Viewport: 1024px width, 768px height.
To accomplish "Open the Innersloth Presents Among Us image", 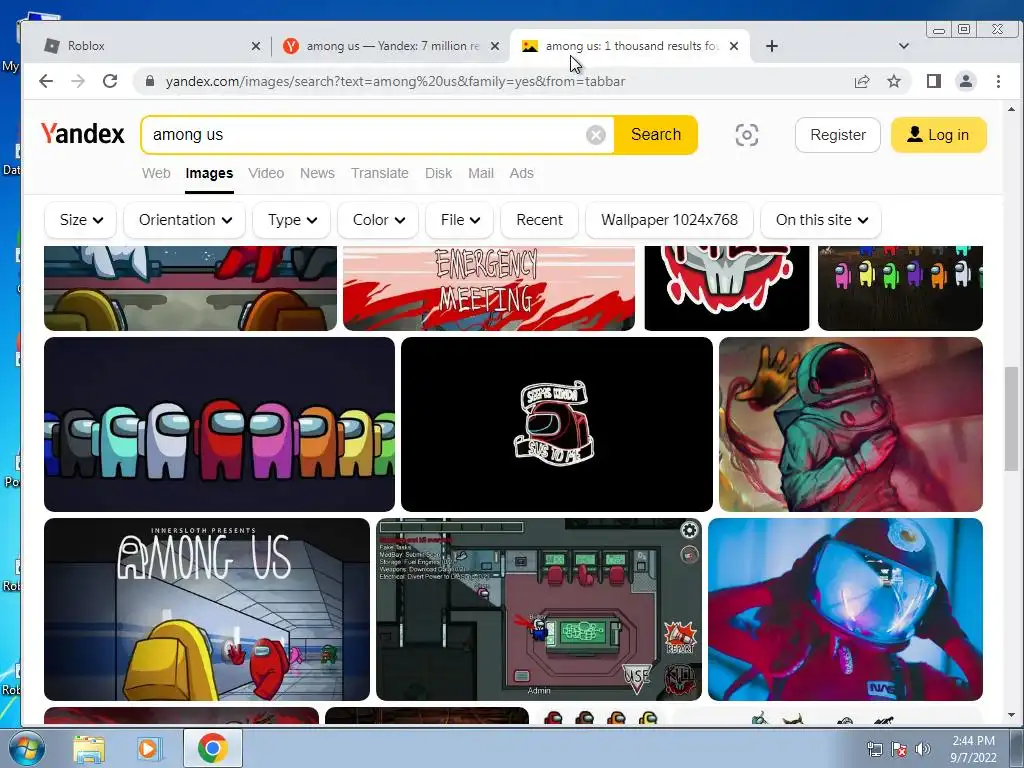I will tap(206, 609).
